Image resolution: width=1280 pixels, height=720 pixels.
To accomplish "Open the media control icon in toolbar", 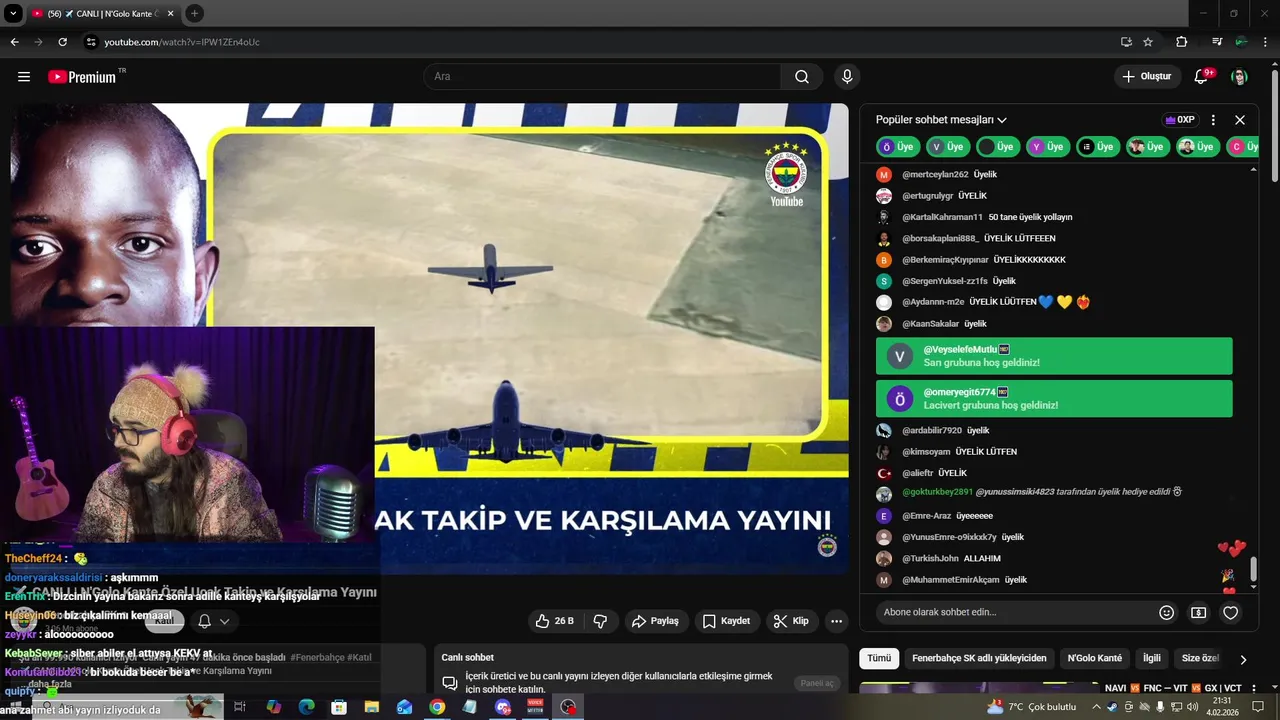I will tap(1216, 42).
